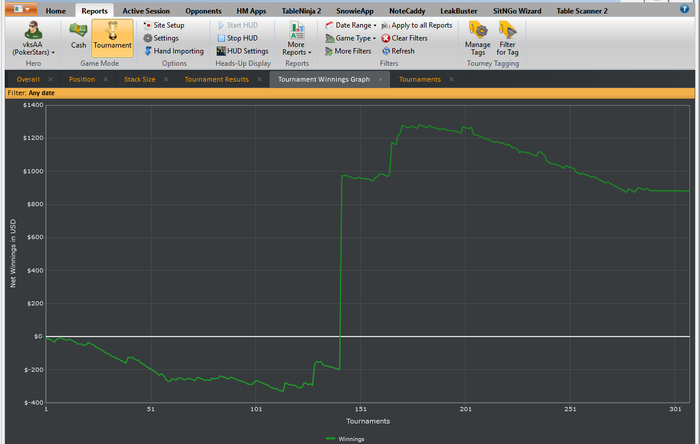This screenshot has width=700, height=444.
Task: Click the 151 x-axis tick label
Action: tap(361, 409)
